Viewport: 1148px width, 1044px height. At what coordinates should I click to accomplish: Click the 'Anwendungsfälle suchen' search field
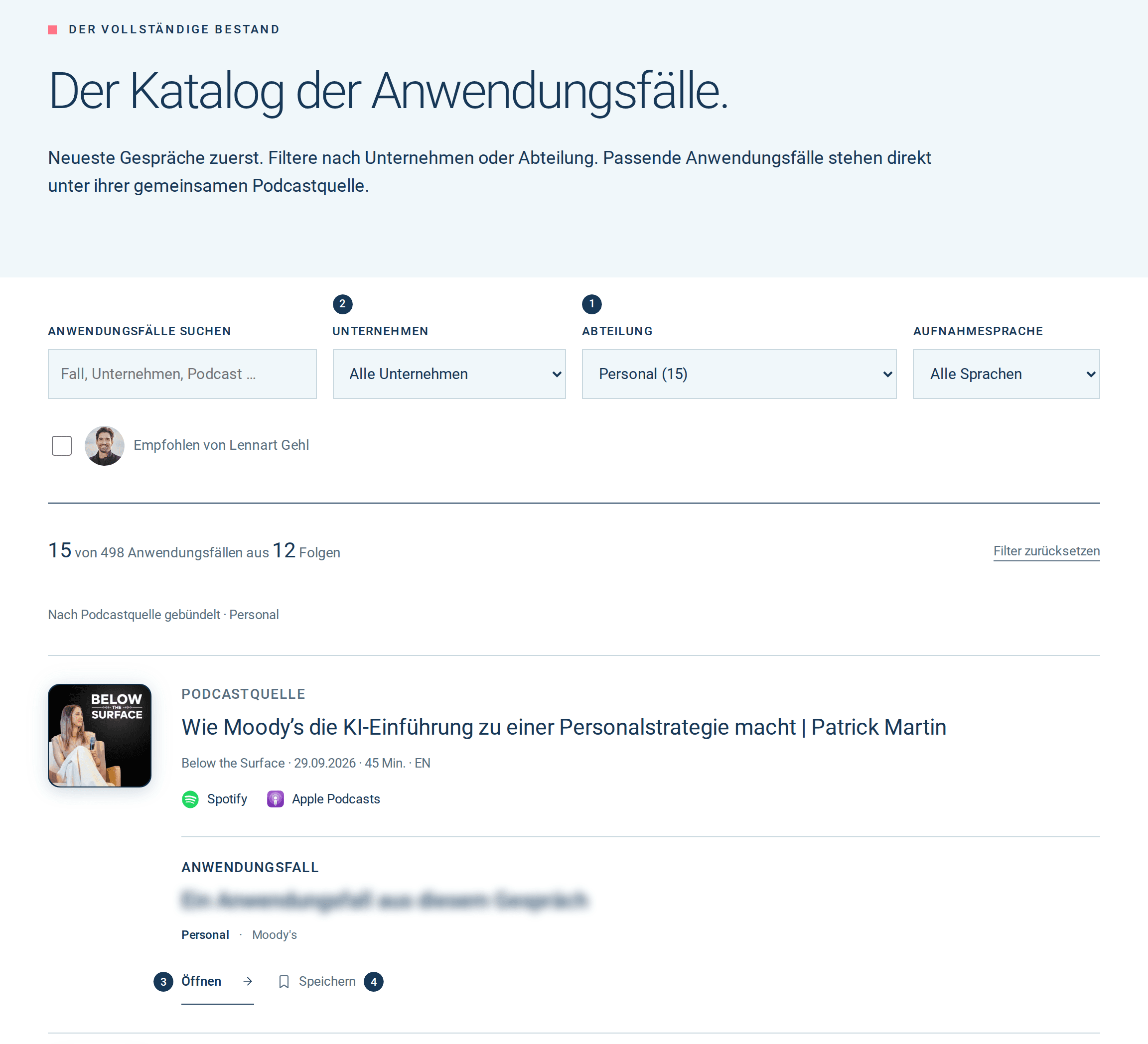pyautogui.click(x=182, y=374)
